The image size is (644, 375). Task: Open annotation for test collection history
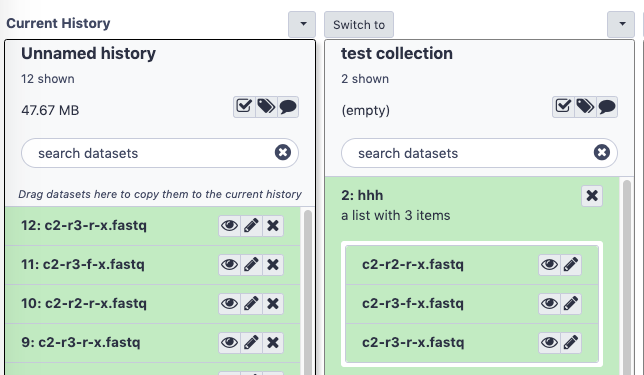pos(607,107)
